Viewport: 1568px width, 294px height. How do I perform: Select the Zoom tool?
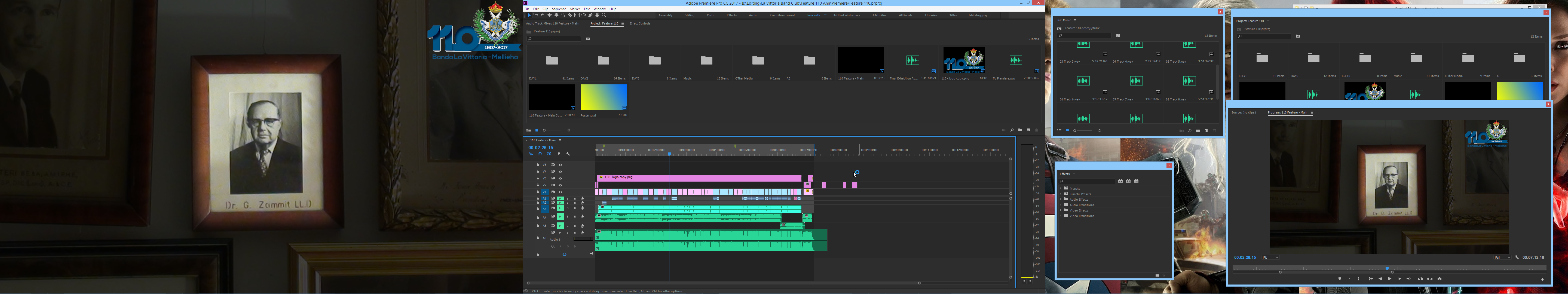tap(604, 15)
